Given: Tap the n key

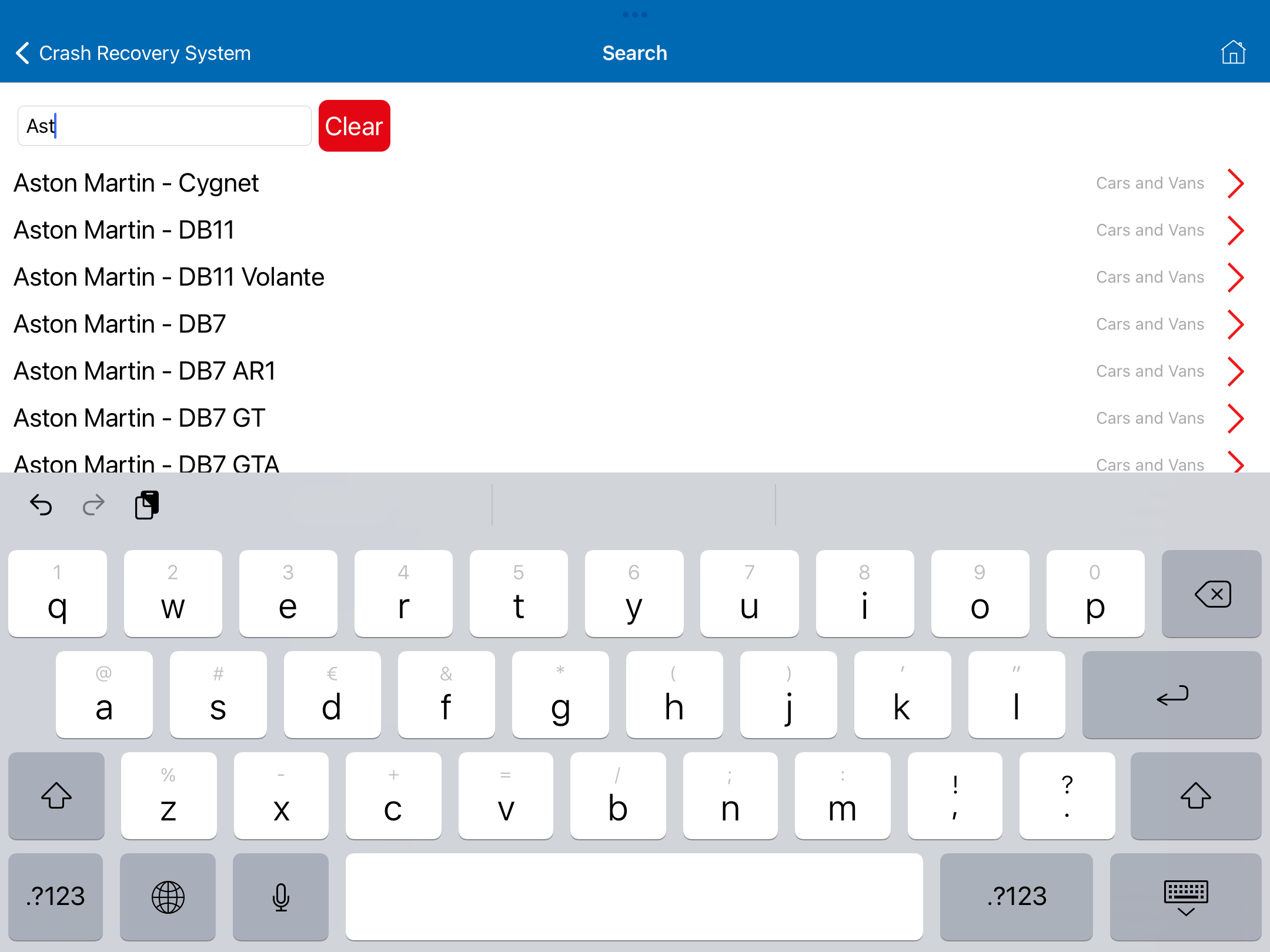Looking at the screenshot, I should [x=730, y=796].
